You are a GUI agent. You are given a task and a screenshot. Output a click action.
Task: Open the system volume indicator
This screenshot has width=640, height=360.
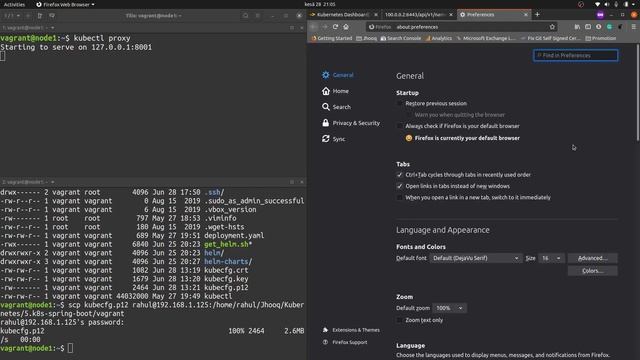(607, 4)
